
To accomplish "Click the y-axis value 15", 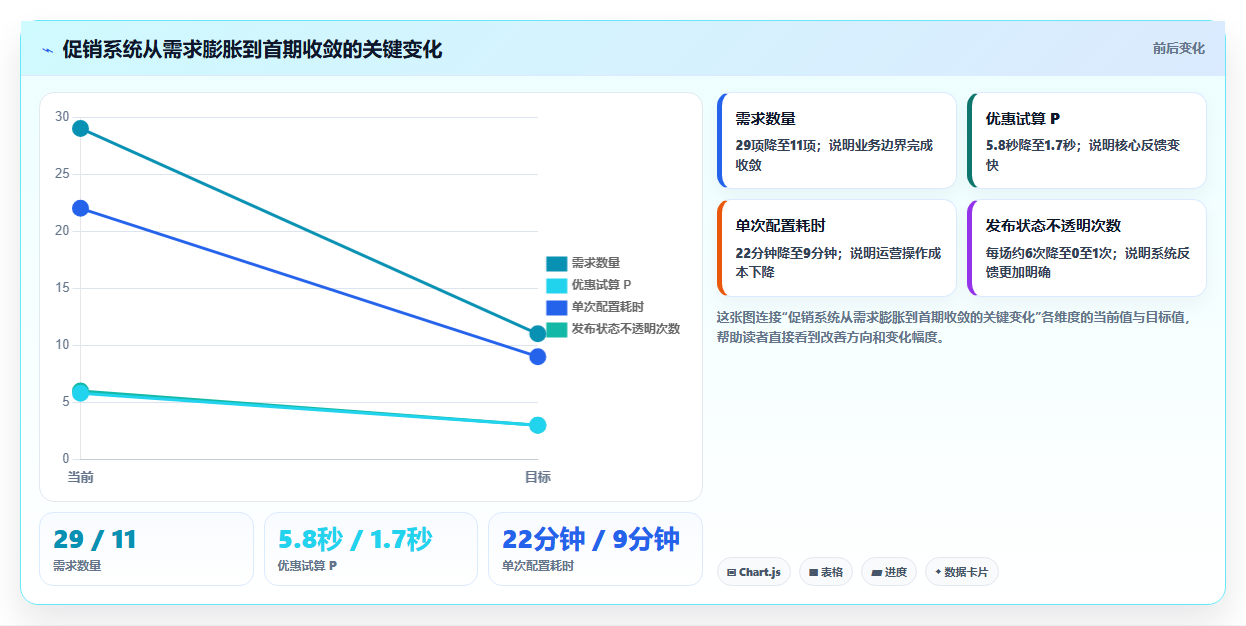I will [x=62, y=288].
